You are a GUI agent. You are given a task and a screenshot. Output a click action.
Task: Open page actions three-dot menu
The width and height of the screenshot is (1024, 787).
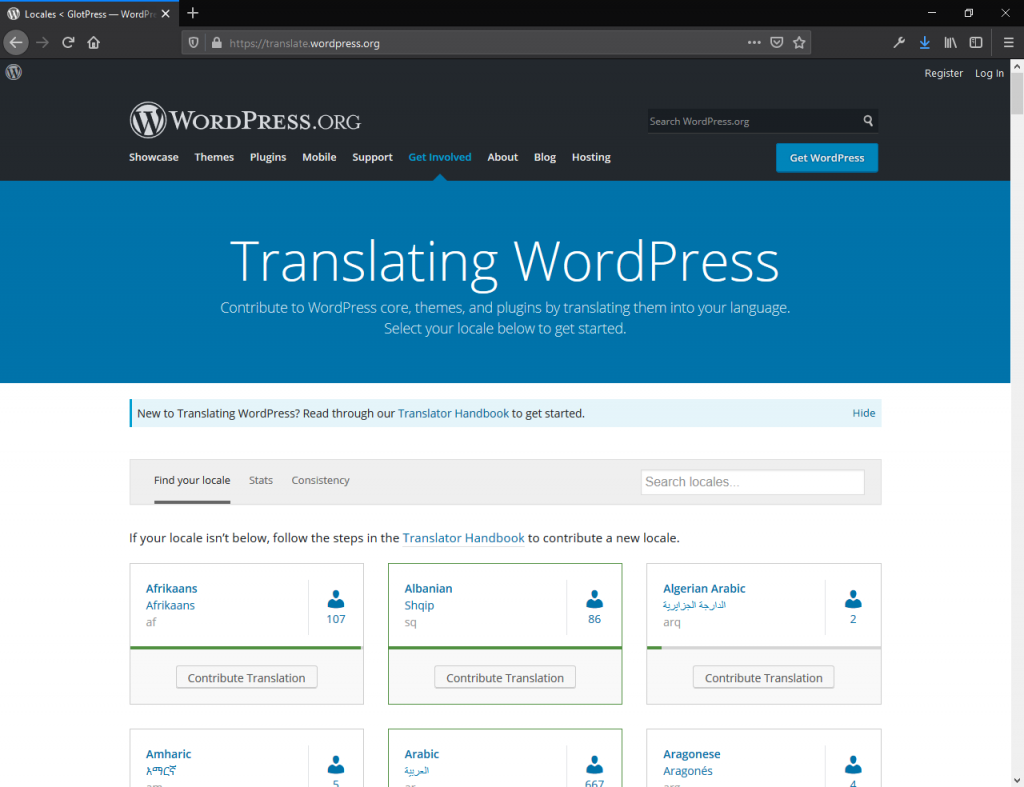coord(754,42)
